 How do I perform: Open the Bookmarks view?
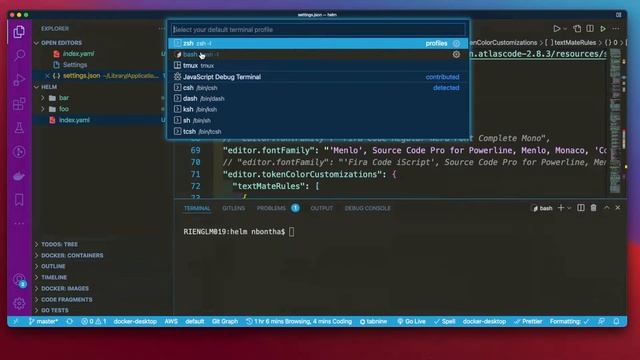(x=19, y=200)
